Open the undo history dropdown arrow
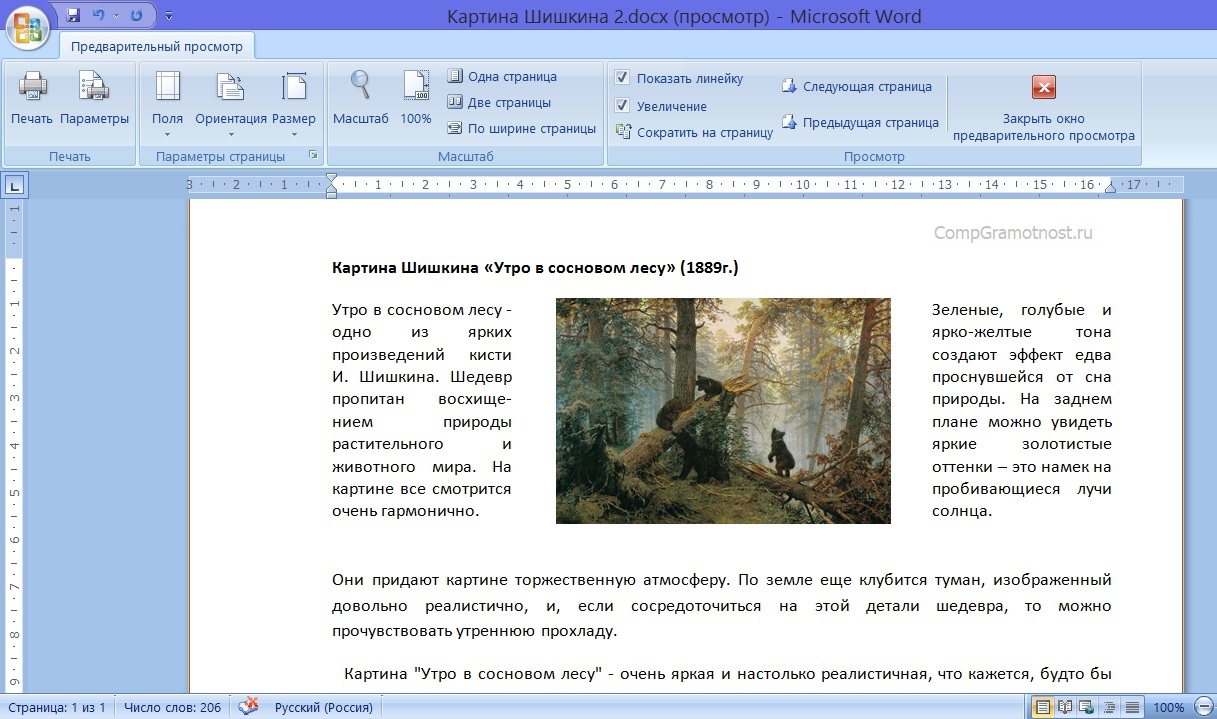This screenshot has height=719, width=1217. pyautogui.click(x=115, y=16)
